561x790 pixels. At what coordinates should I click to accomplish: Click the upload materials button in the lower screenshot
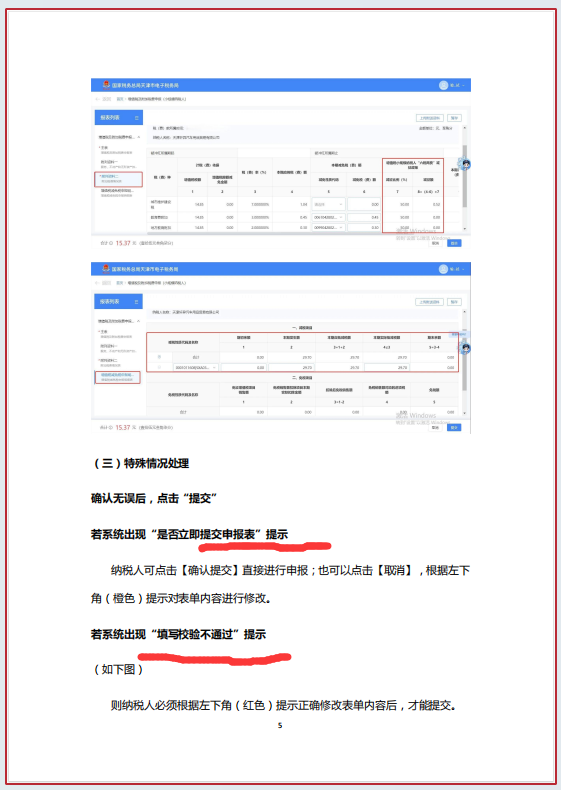coord(429,302)
